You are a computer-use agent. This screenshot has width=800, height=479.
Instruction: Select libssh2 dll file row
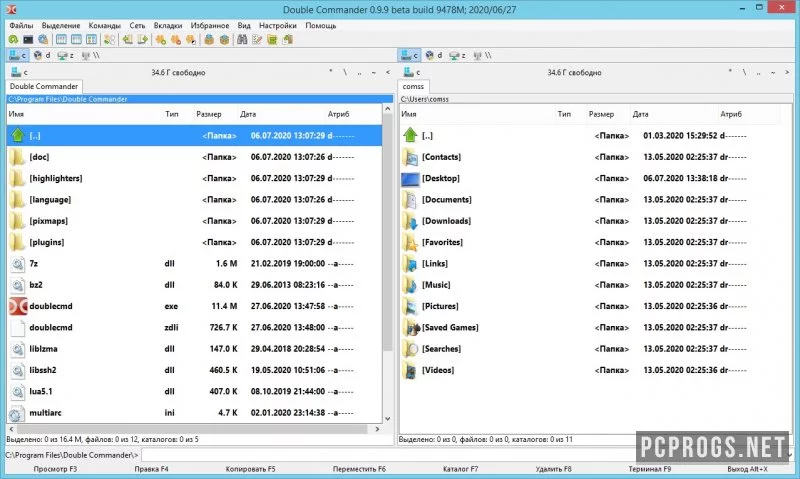pos(194,370)
